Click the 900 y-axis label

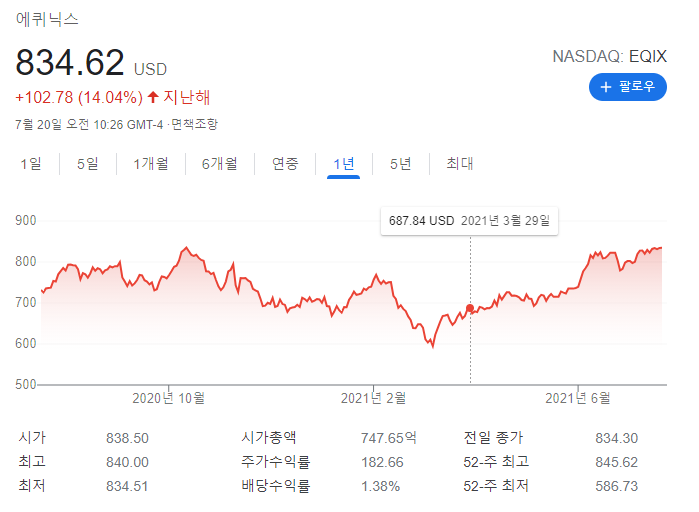click(x=26, y=220)
